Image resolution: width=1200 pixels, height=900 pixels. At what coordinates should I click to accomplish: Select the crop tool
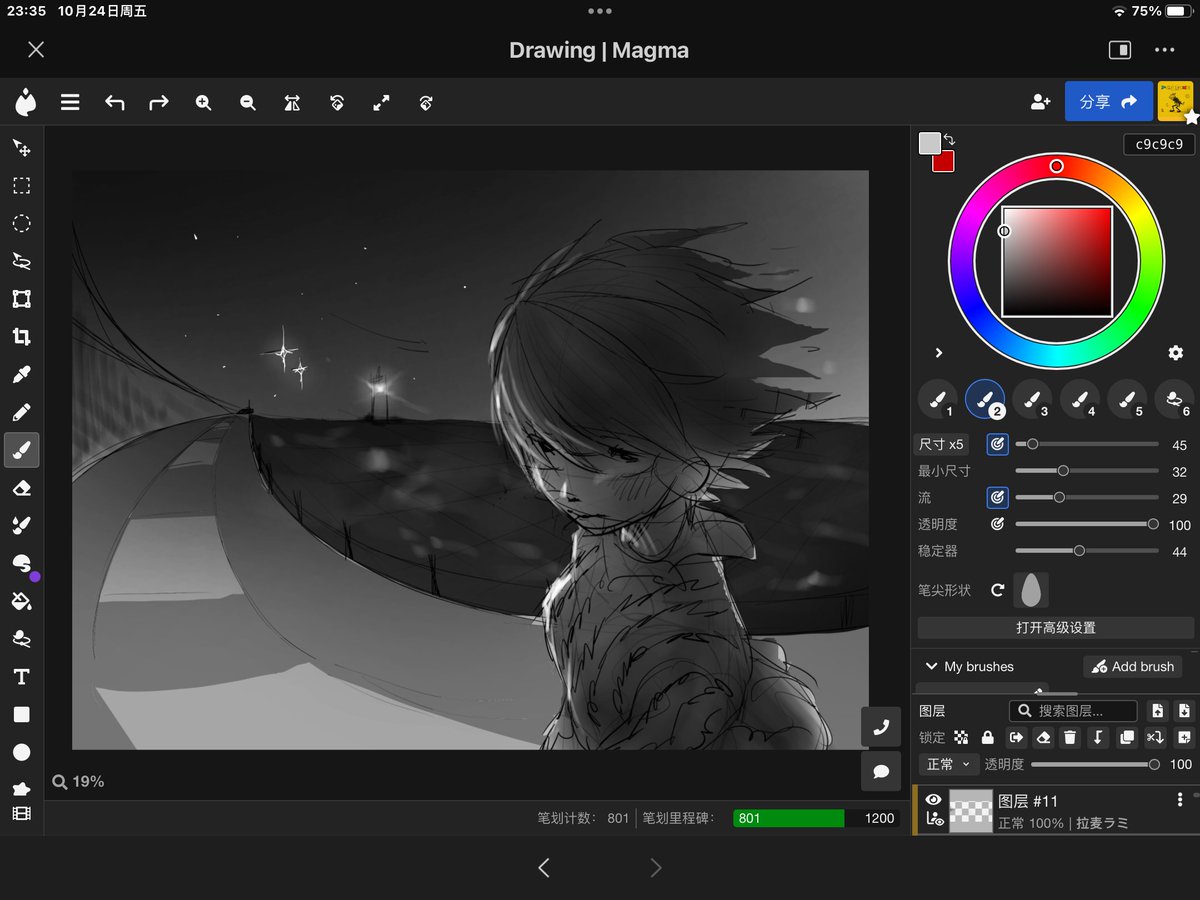[x=21, y=337]
